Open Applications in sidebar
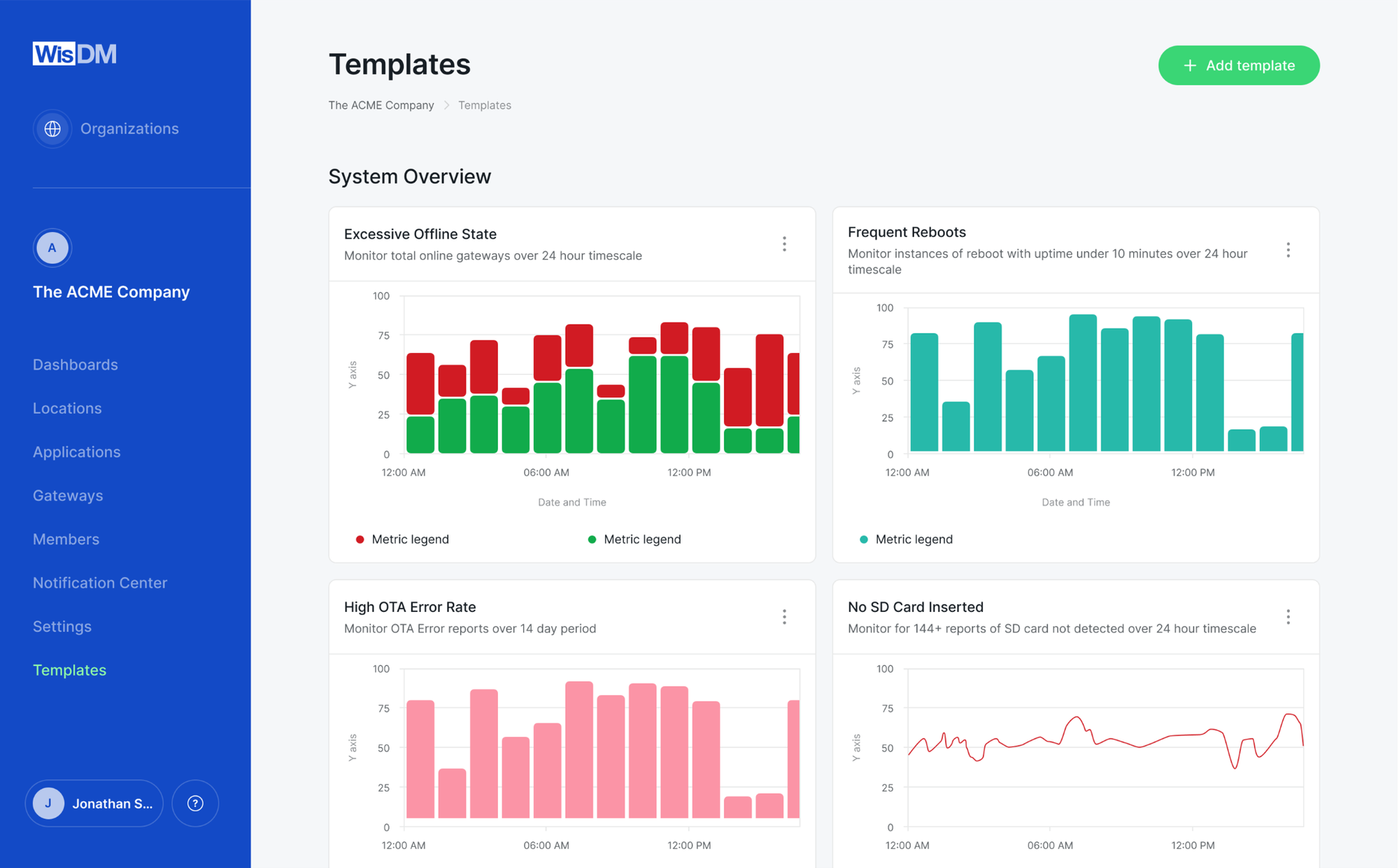 (77, 452)
